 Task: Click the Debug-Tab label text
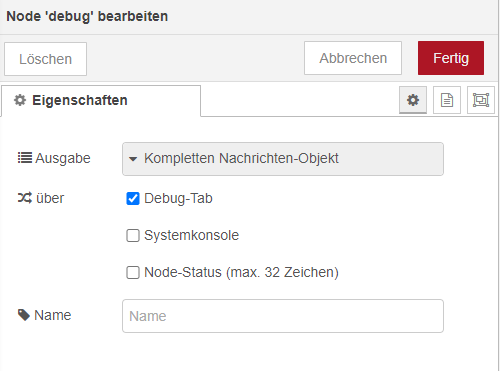178,198
